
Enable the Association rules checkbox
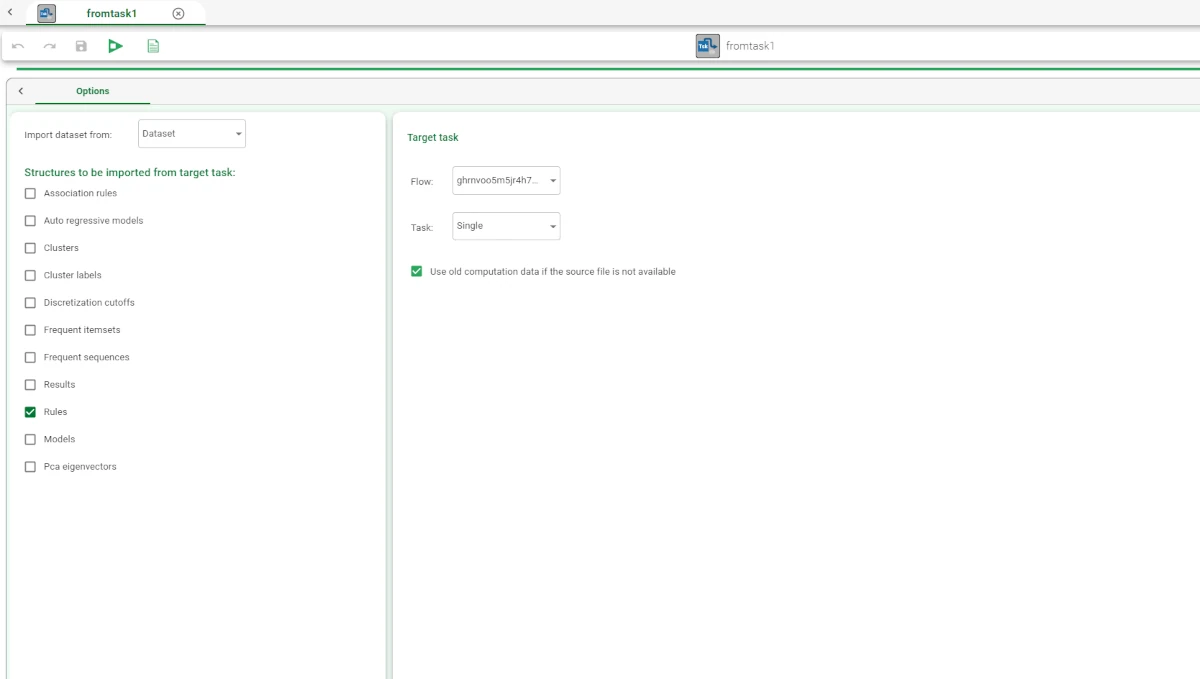30,193
